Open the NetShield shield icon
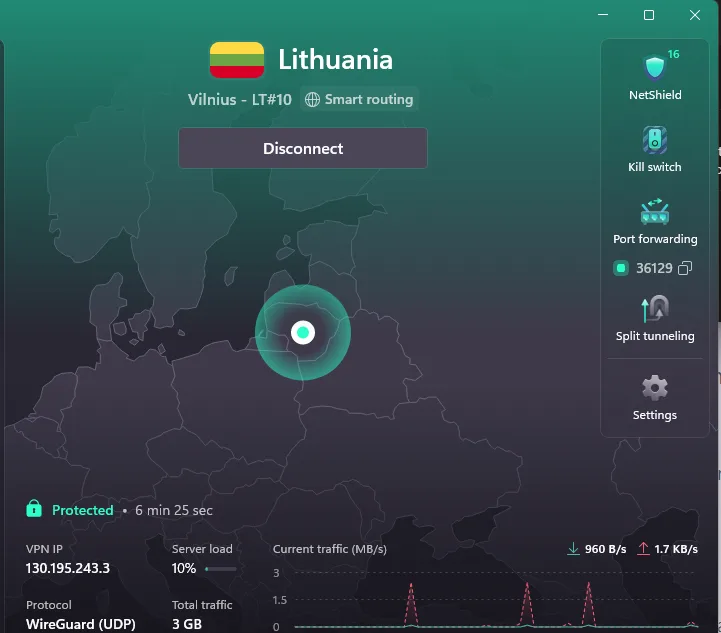The width and height of the screenshot is (721, 633). click(x=654, y=68)
